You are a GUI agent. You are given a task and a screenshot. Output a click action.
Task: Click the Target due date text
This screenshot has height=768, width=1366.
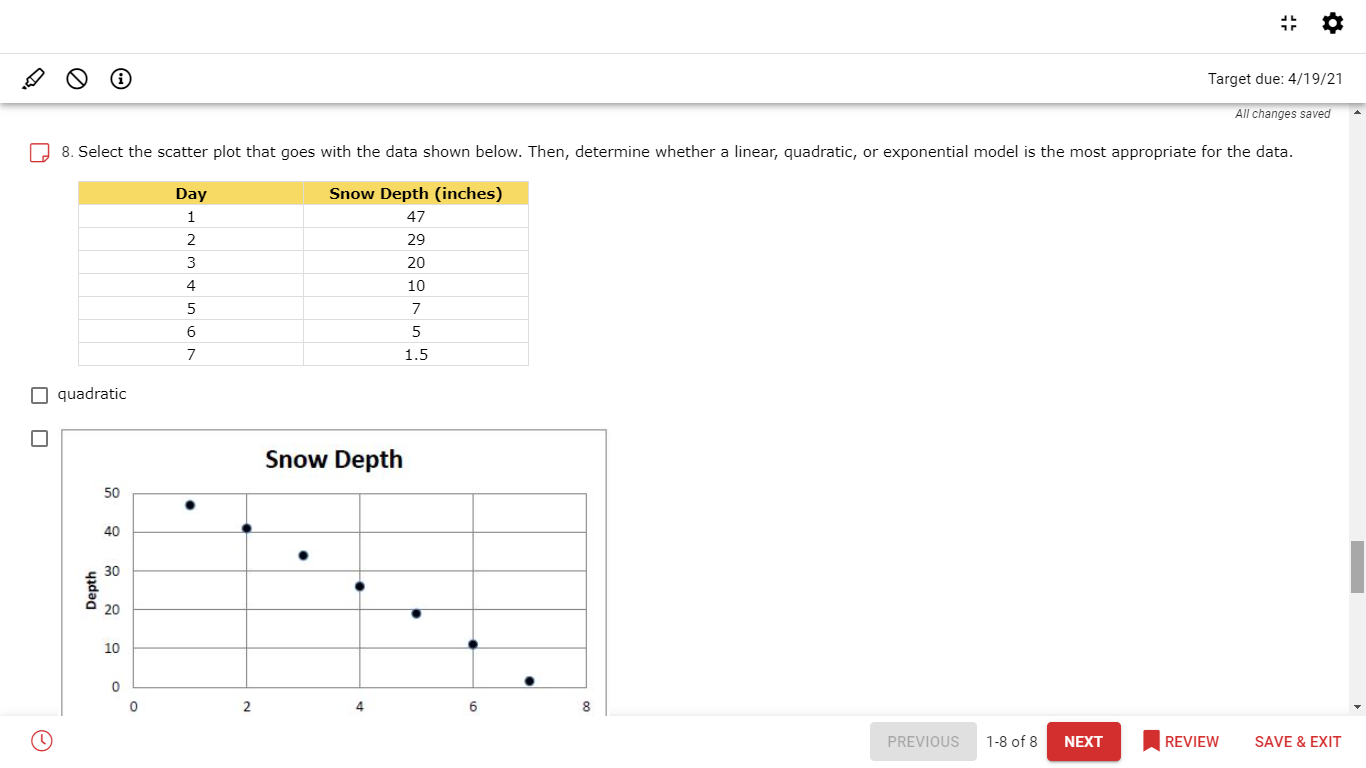pyautogui.click(x=1274, y=78)
